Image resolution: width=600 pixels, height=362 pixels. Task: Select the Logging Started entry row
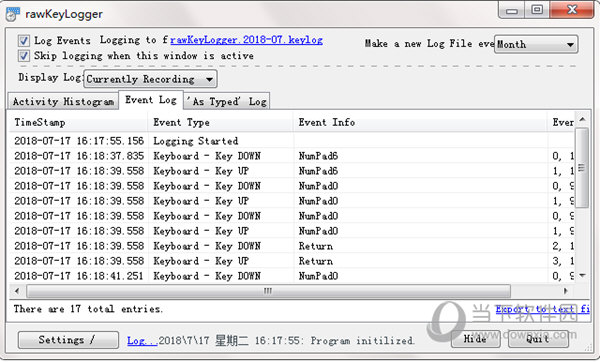point(292,141)
